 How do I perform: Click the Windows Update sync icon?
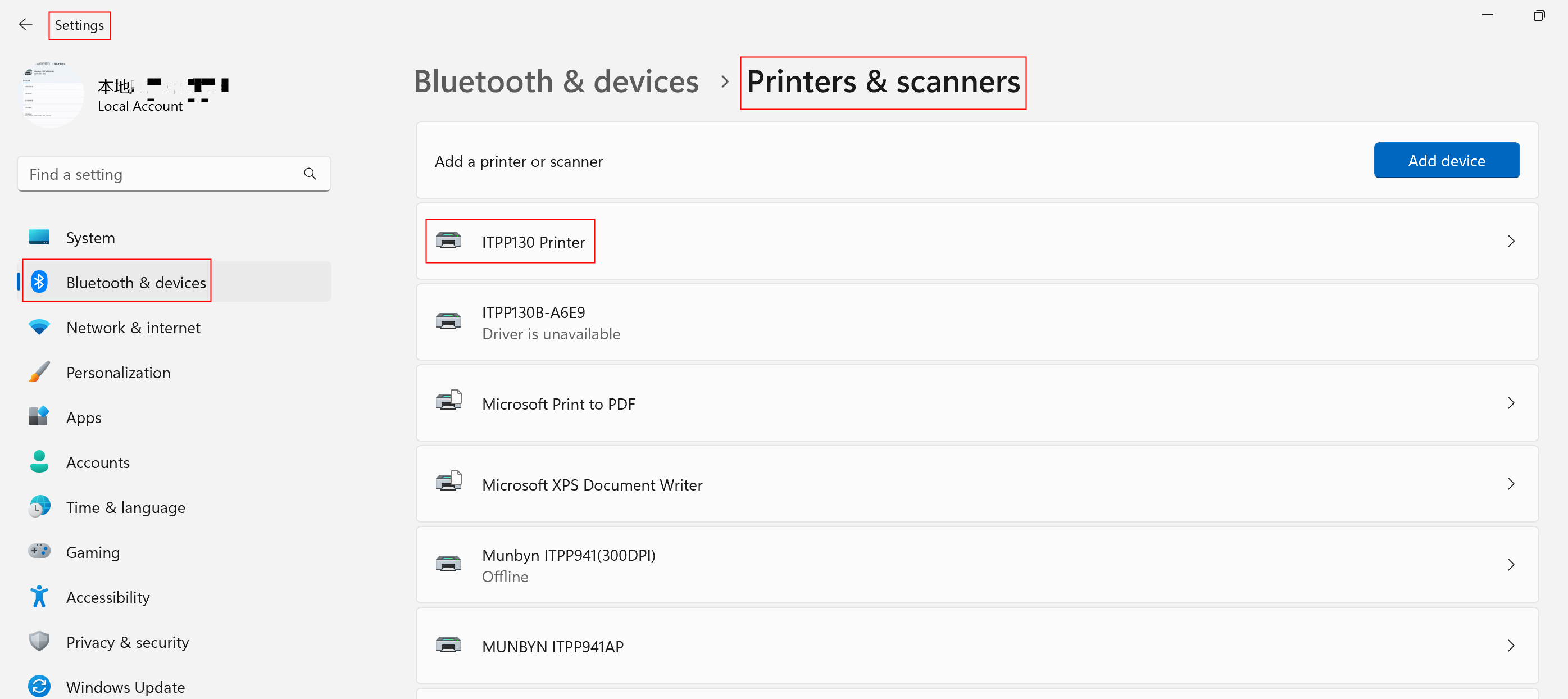39,686
